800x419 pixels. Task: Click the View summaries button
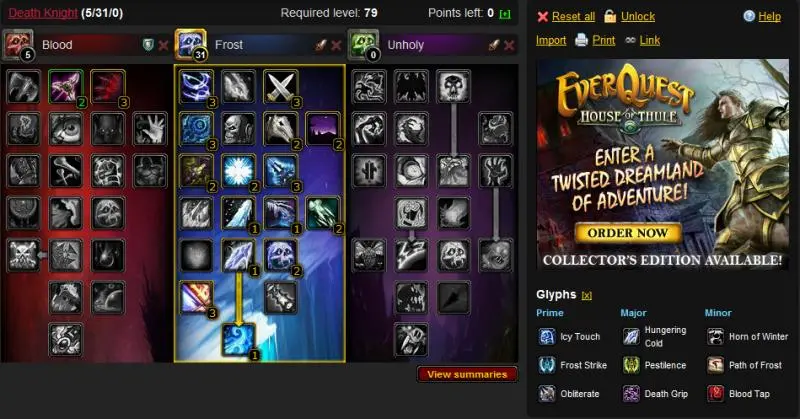click(x=467, y=374)
